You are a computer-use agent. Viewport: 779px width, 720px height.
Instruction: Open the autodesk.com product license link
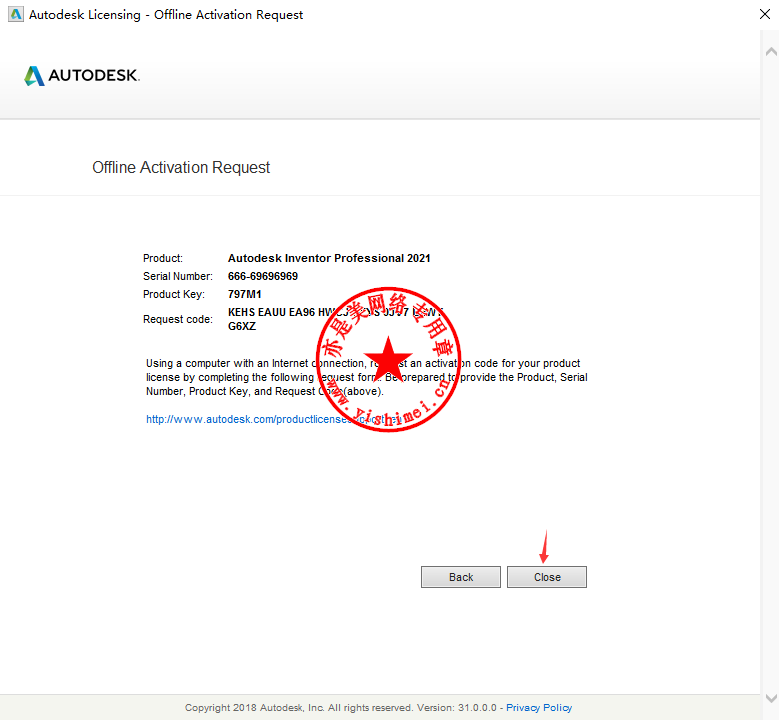tap(273, 419)
